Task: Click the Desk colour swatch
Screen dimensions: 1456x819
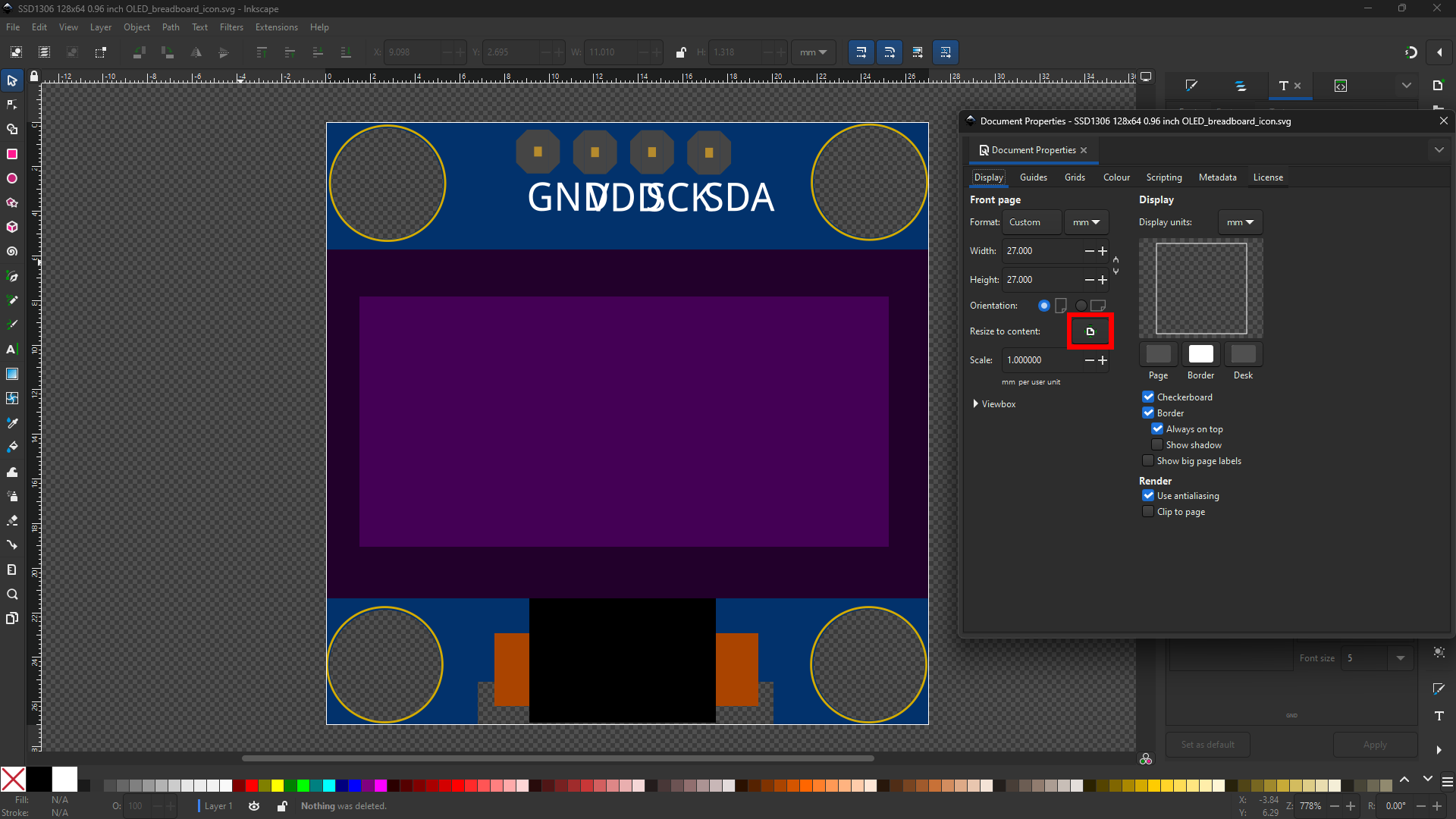Action: 1243,354
